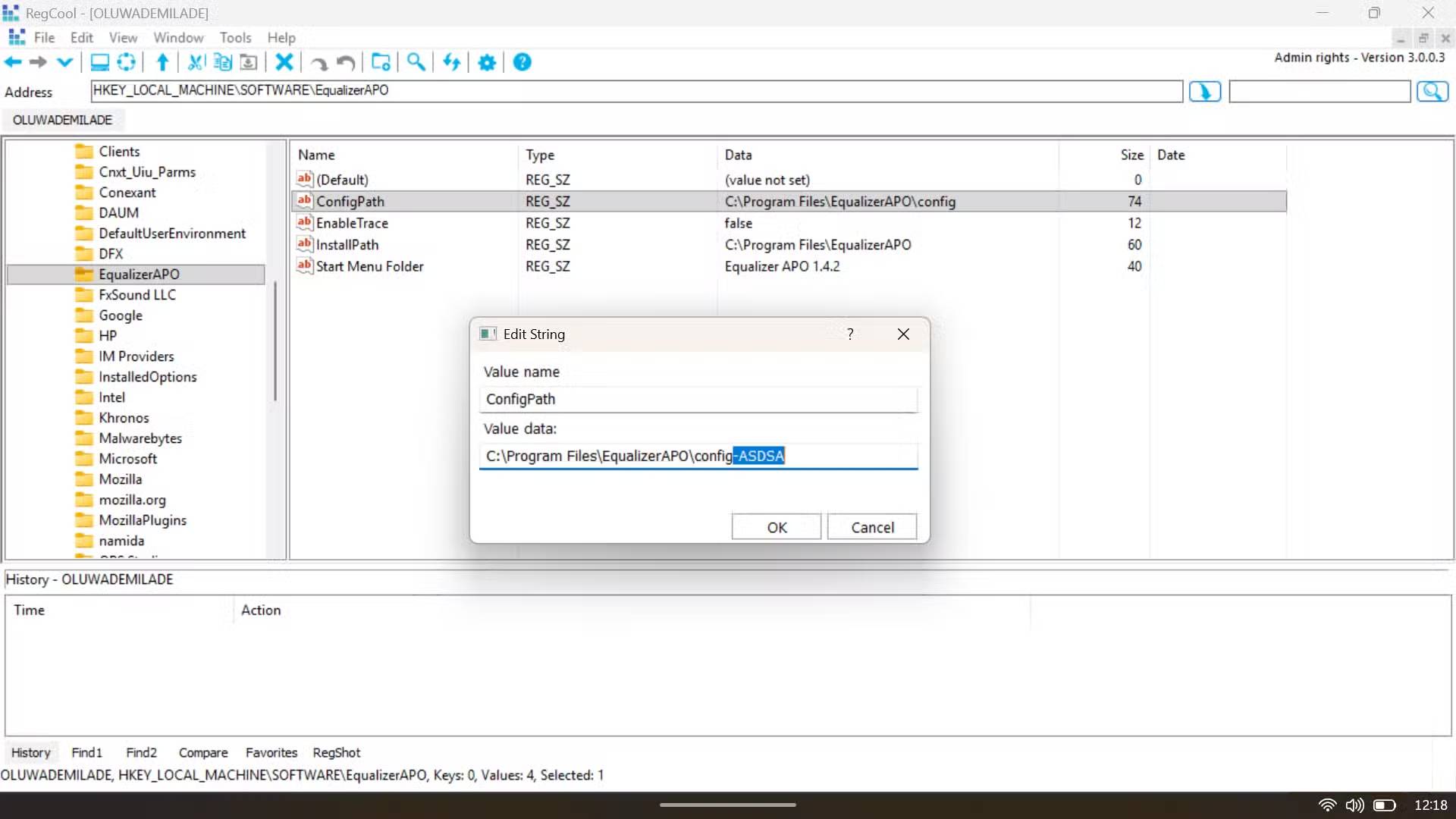
Task: Click the navigate back arrow
Action: coord(12,62)
